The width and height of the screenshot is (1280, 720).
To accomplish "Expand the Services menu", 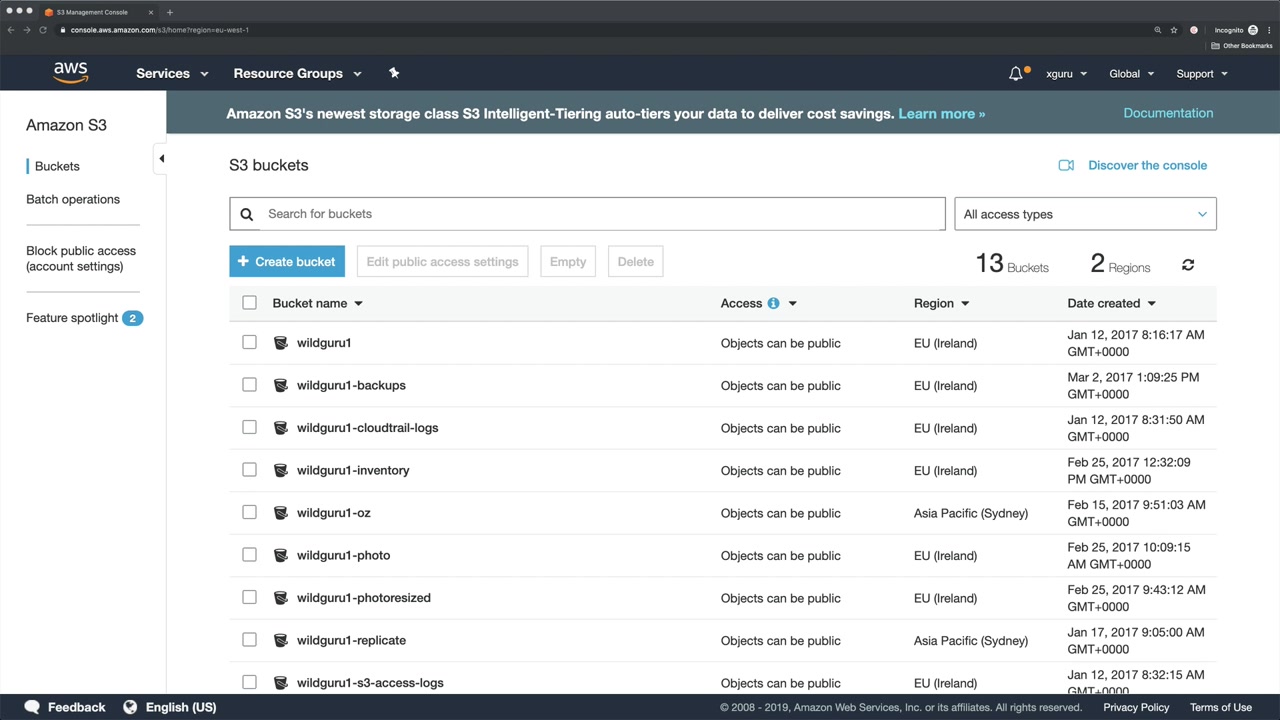I will click(x=172, y=73).
